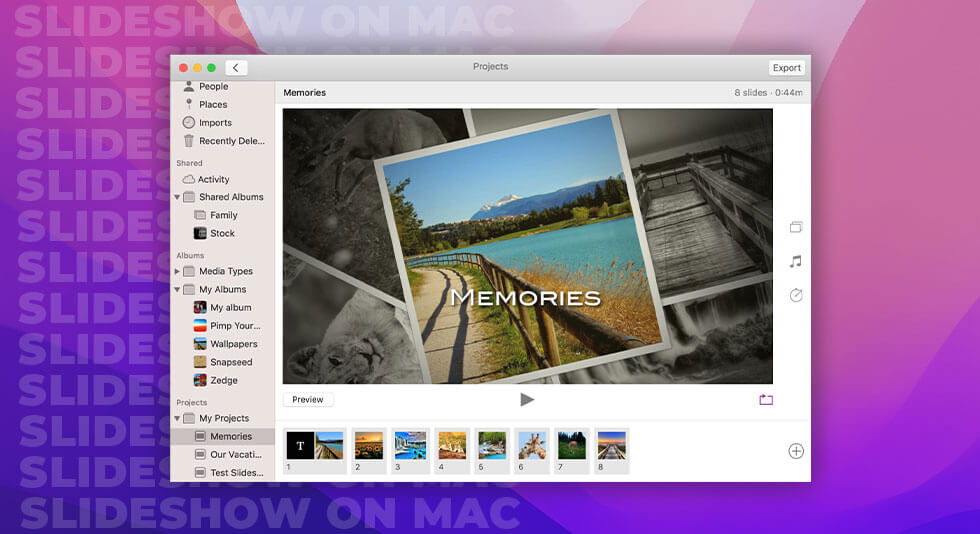
Task: Collapse the My Projects disclosure triangle
Action: pos(177,418)
